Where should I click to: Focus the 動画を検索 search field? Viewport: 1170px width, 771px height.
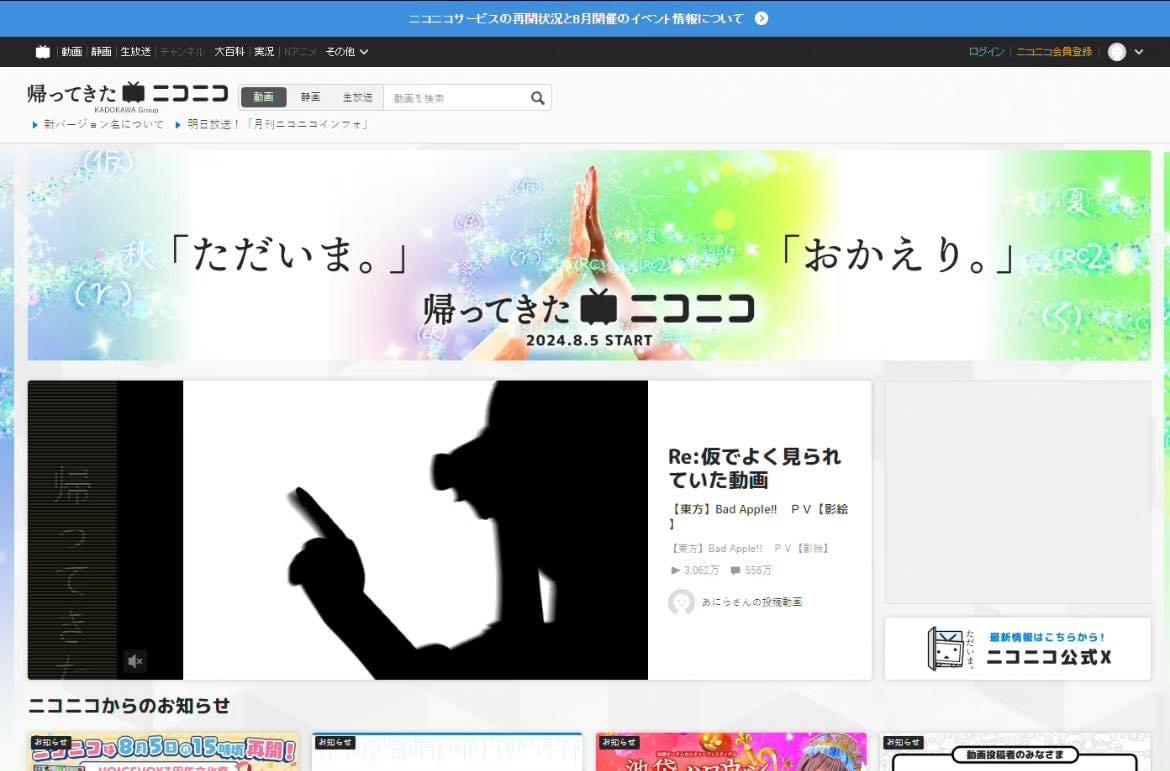click(455, 98)
